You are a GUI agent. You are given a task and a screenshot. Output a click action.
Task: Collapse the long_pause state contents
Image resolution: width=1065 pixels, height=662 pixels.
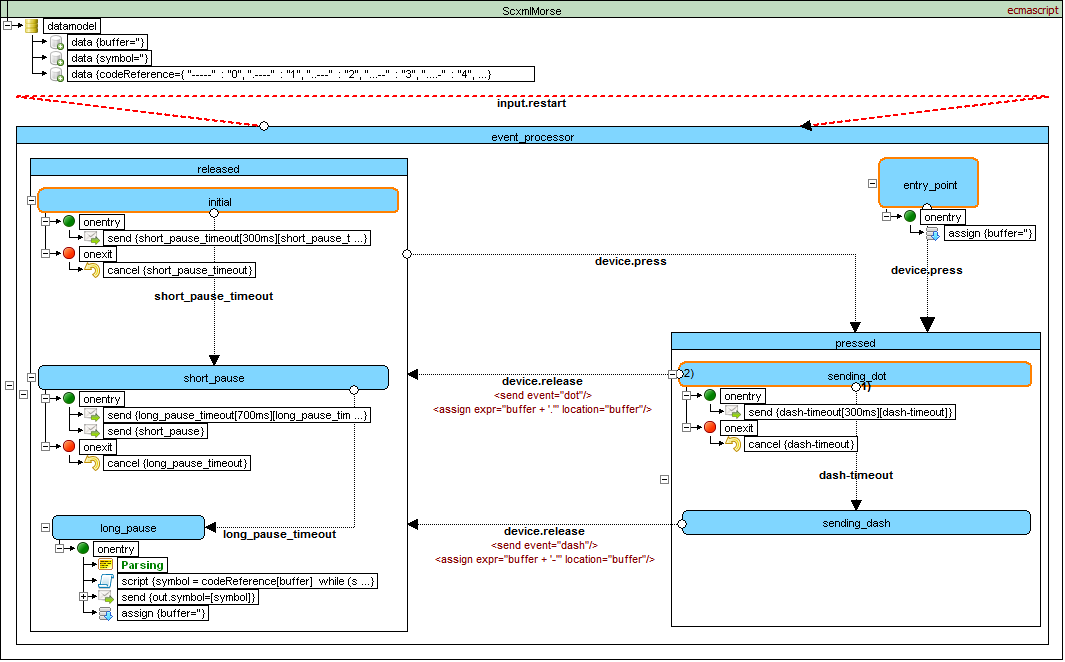pos(46,527)
